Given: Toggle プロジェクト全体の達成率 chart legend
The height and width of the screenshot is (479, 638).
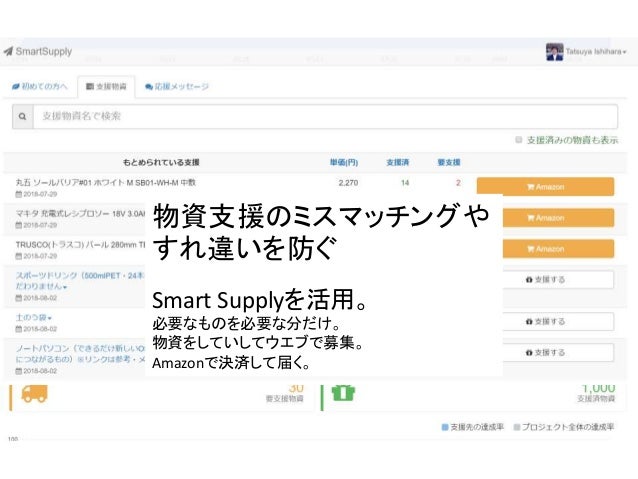Looking at the screenshot, I should [564, 427].
